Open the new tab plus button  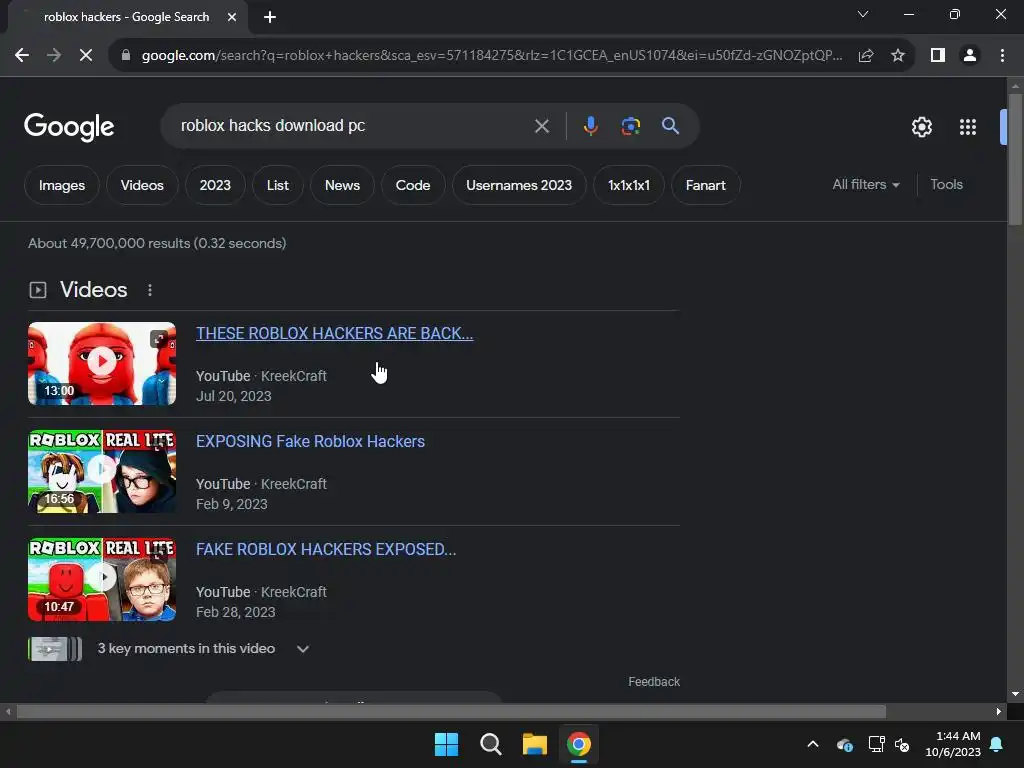pyautogui.click(x=270, y=17)
